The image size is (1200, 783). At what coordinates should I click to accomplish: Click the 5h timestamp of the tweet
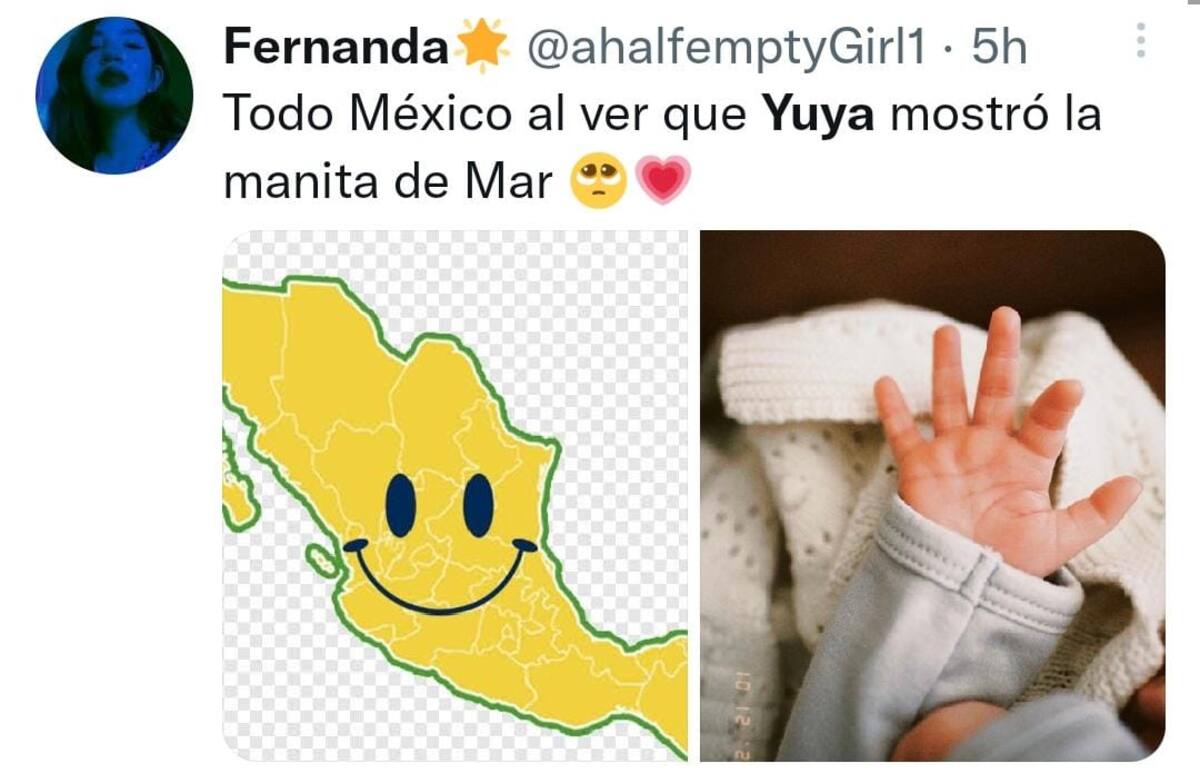[x=999, y=46]
